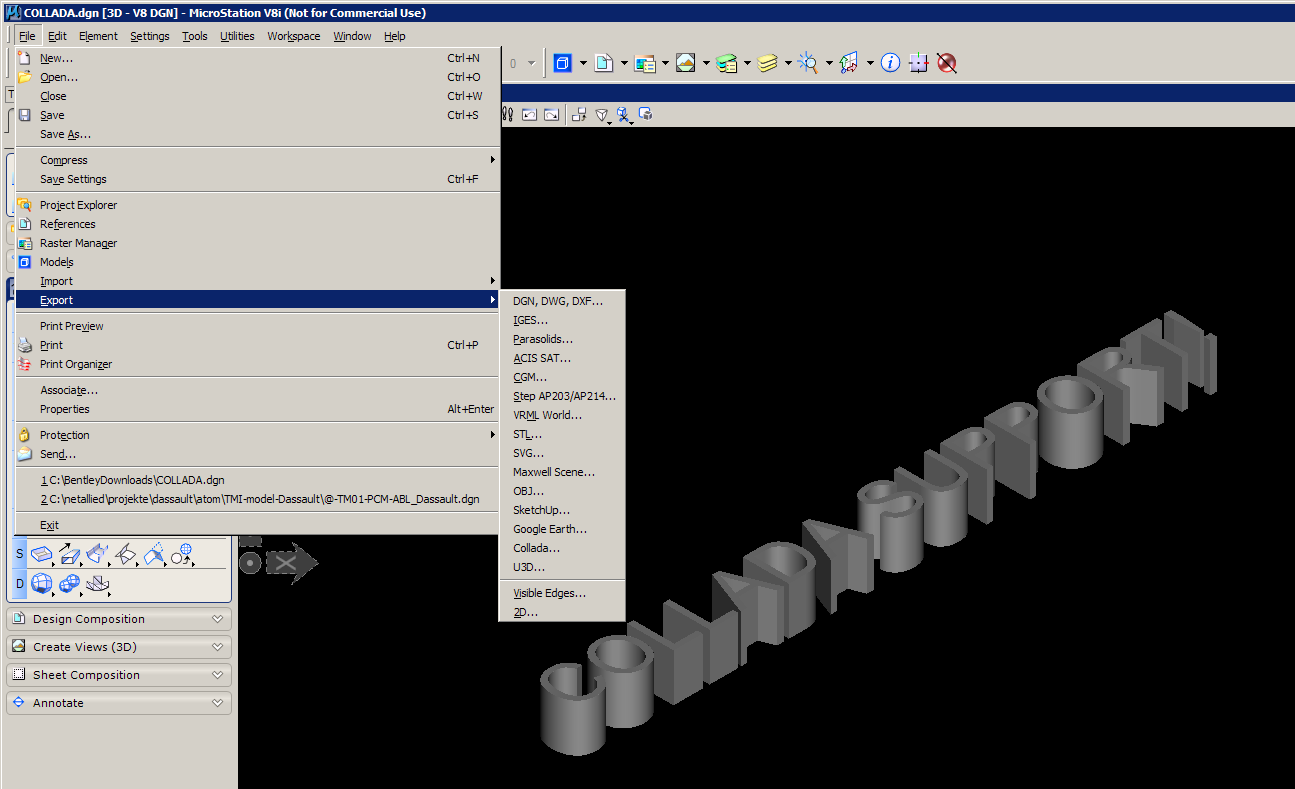Select Save As... in File menu
1295x789 pixels.
click(65, 134)
